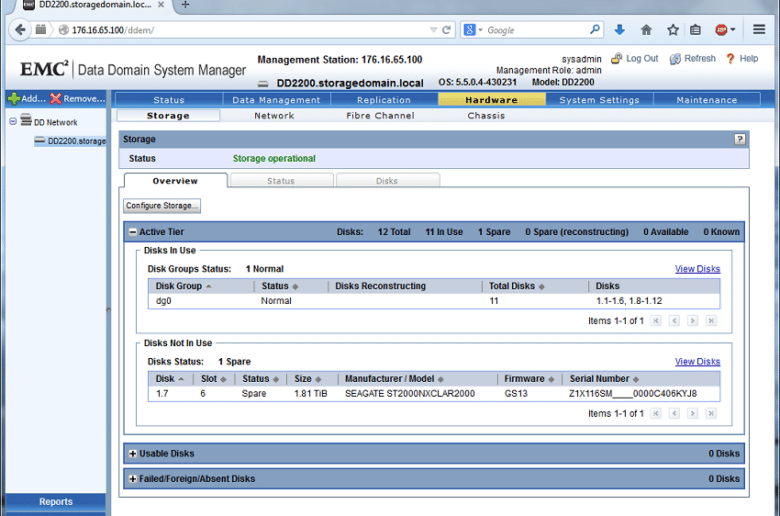The image size is (780, 516).
Task: Switch to the Status main tab
Action: (x=169, y=100)
